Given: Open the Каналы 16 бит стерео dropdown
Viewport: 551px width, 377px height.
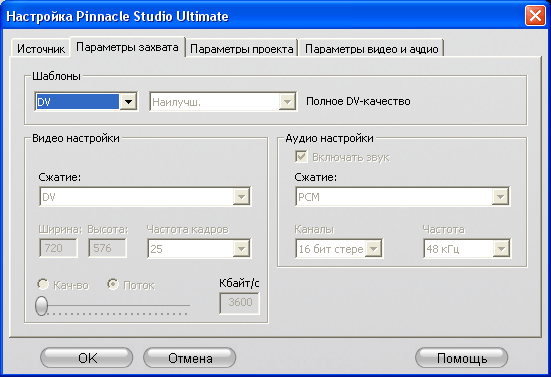Looking at the screenshot, I should (339, 249).
